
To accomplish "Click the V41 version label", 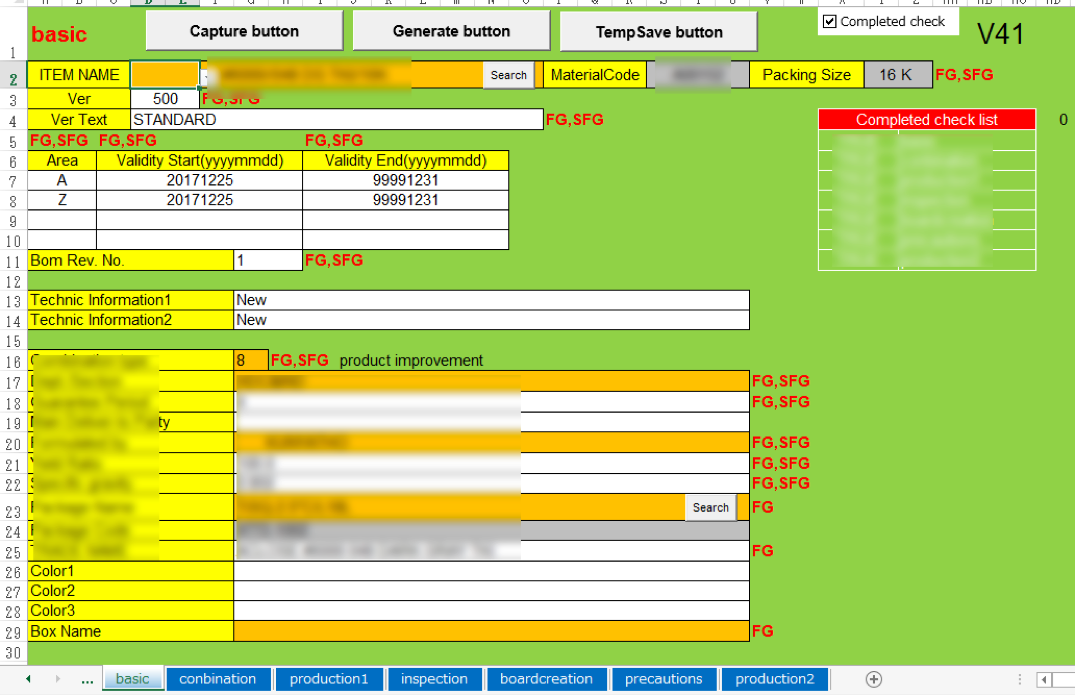I will 1000,34.
